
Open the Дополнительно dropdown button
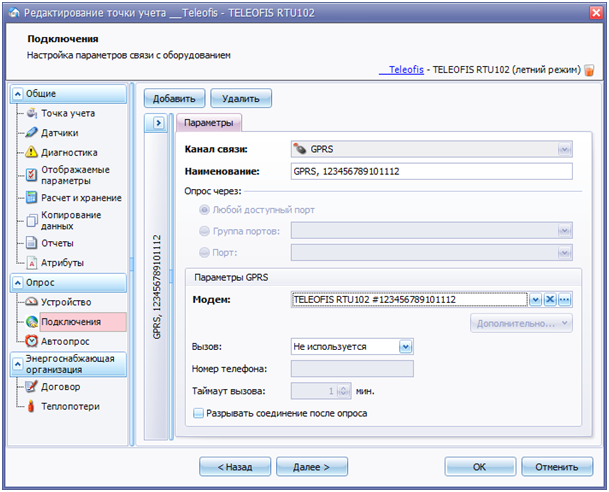click(x=522, y=323)
